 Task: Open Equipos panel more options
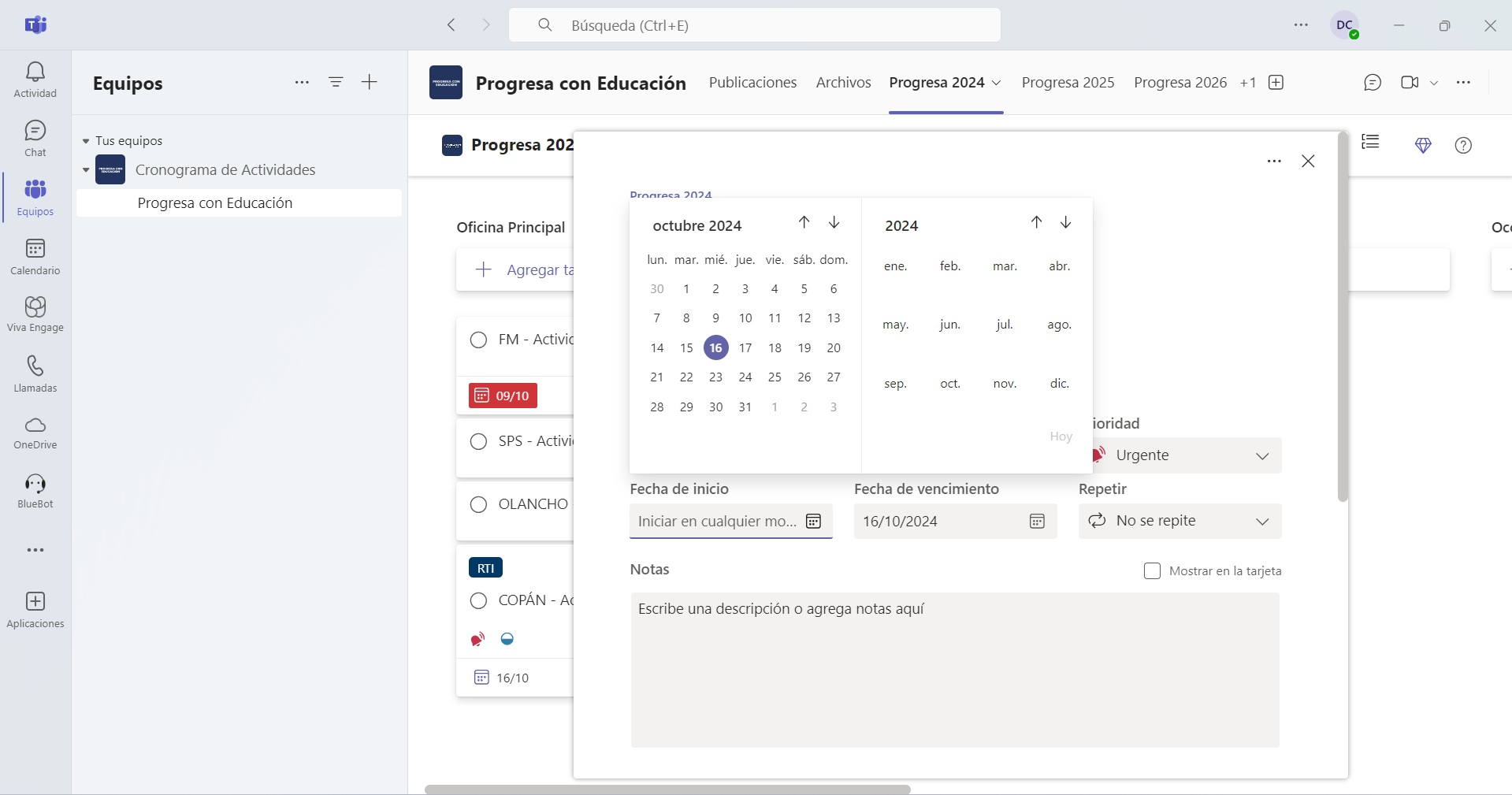pyautogui.click(x=302, y=82)
